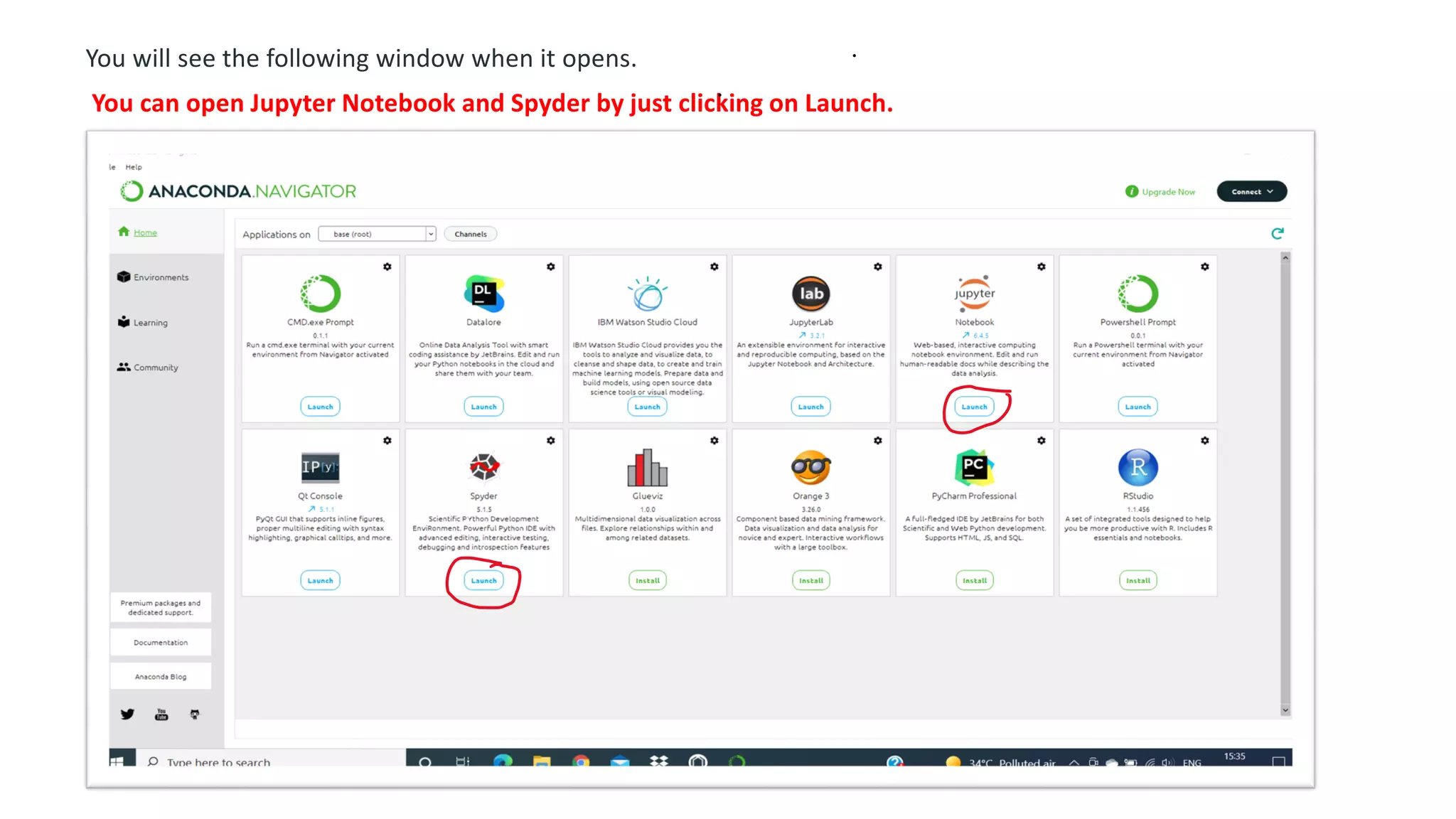Image resolution: width=1456 pixels, height=819 pixels.
Task: Click the RStudio app logo
Action: pyautogui.click(x=1137, y=467)
